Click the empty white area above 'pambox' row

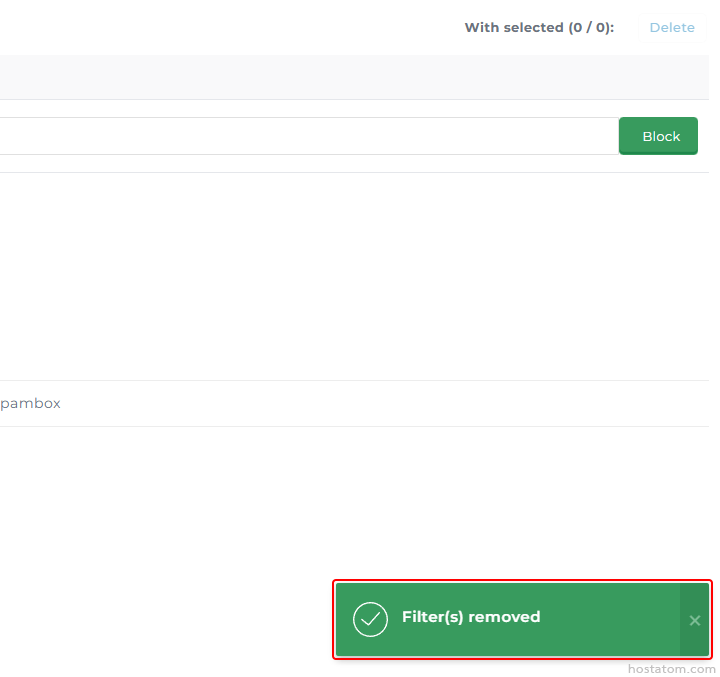click(x=350, y=275)
